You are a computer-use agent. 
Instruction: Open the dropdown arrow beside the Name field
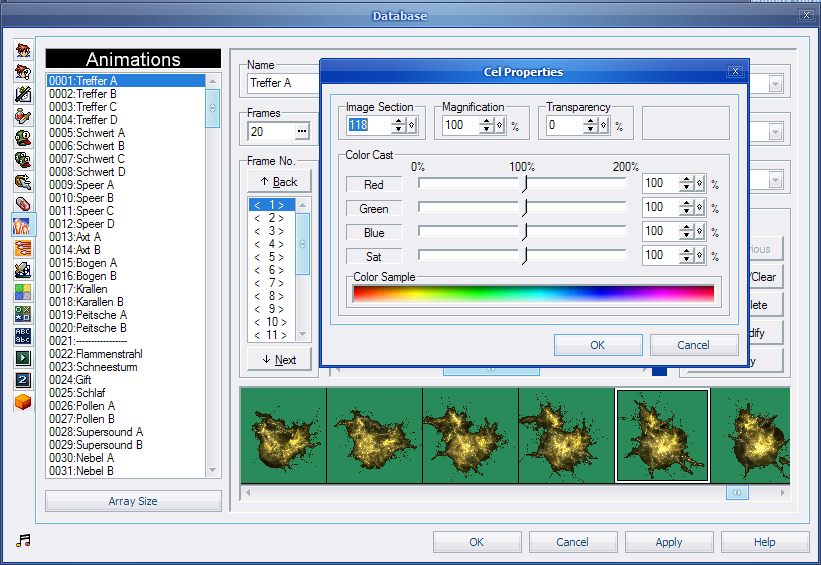click(x=776, y=84)
